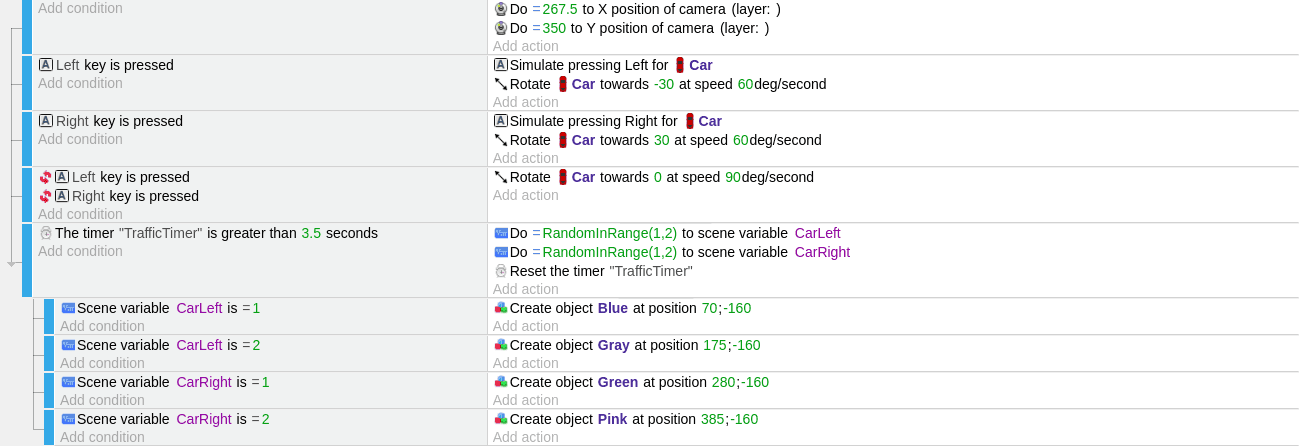Screen dimensions: 1299x446
Task: Click Add action under Reset the timer
Action: point(525,289)
